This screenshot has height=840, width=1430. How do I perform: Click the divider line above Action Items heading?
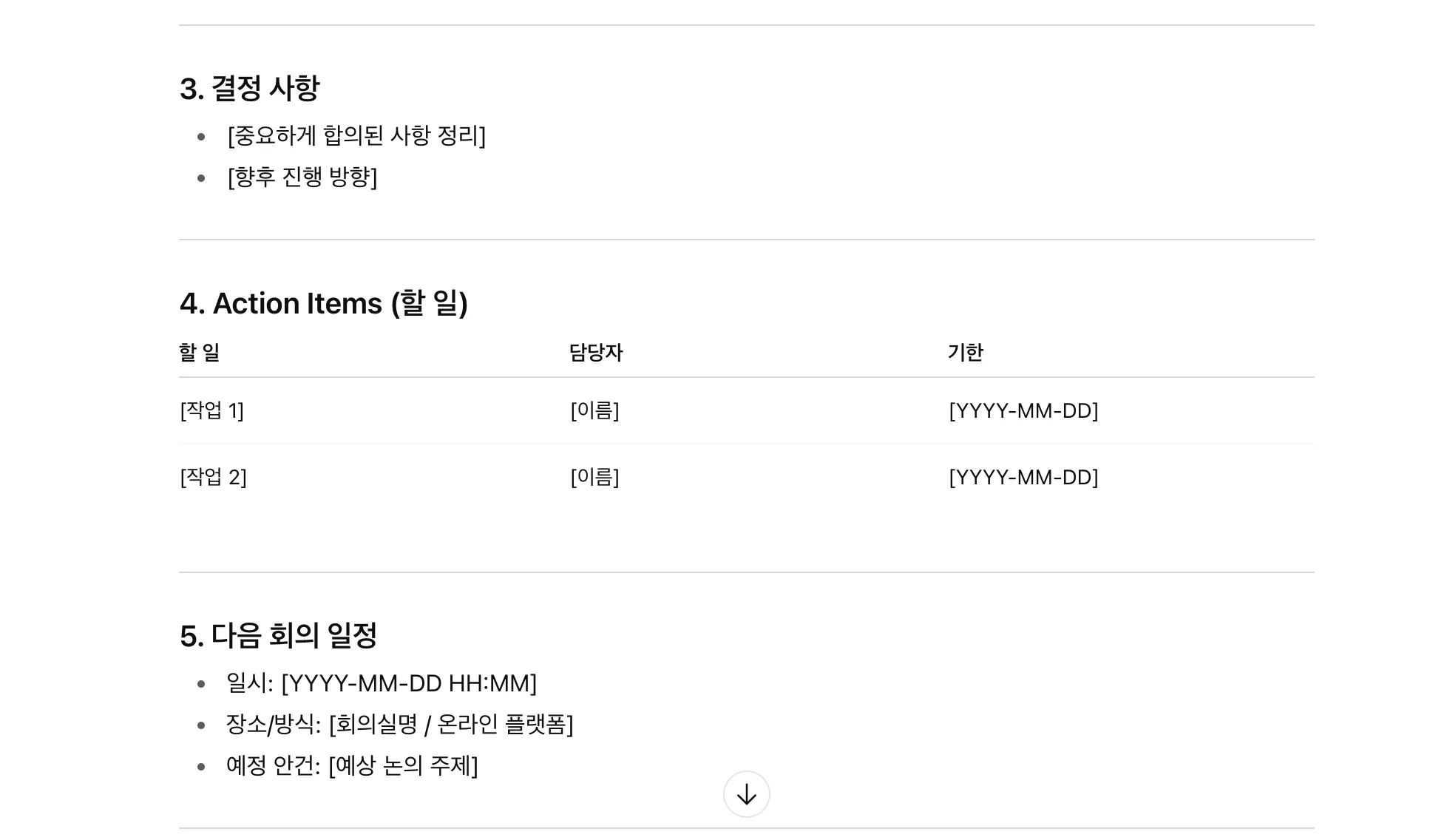pos(746,240)
